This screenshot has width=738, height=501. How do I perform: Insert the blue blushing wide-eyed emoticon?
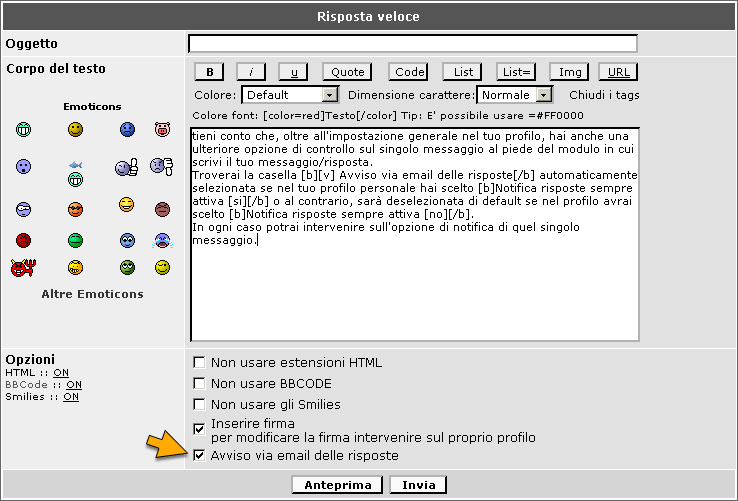click(x=127, y=240)
